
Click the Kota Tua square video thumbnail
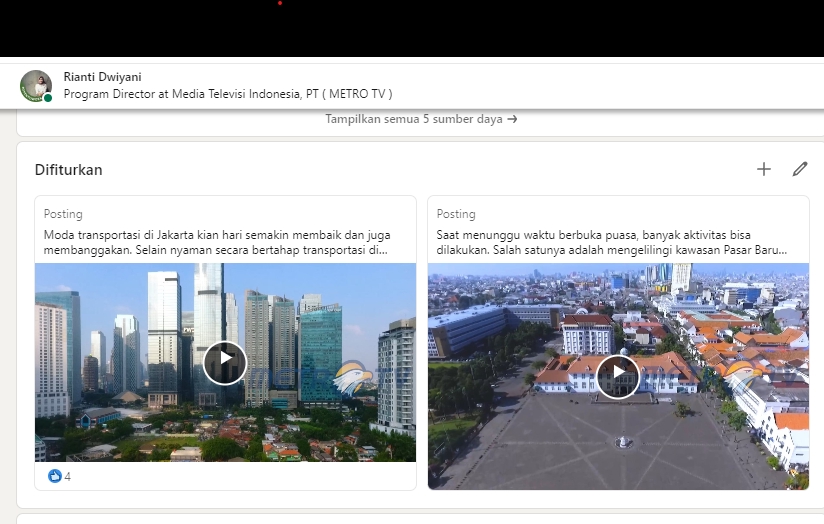click(619, 376)
